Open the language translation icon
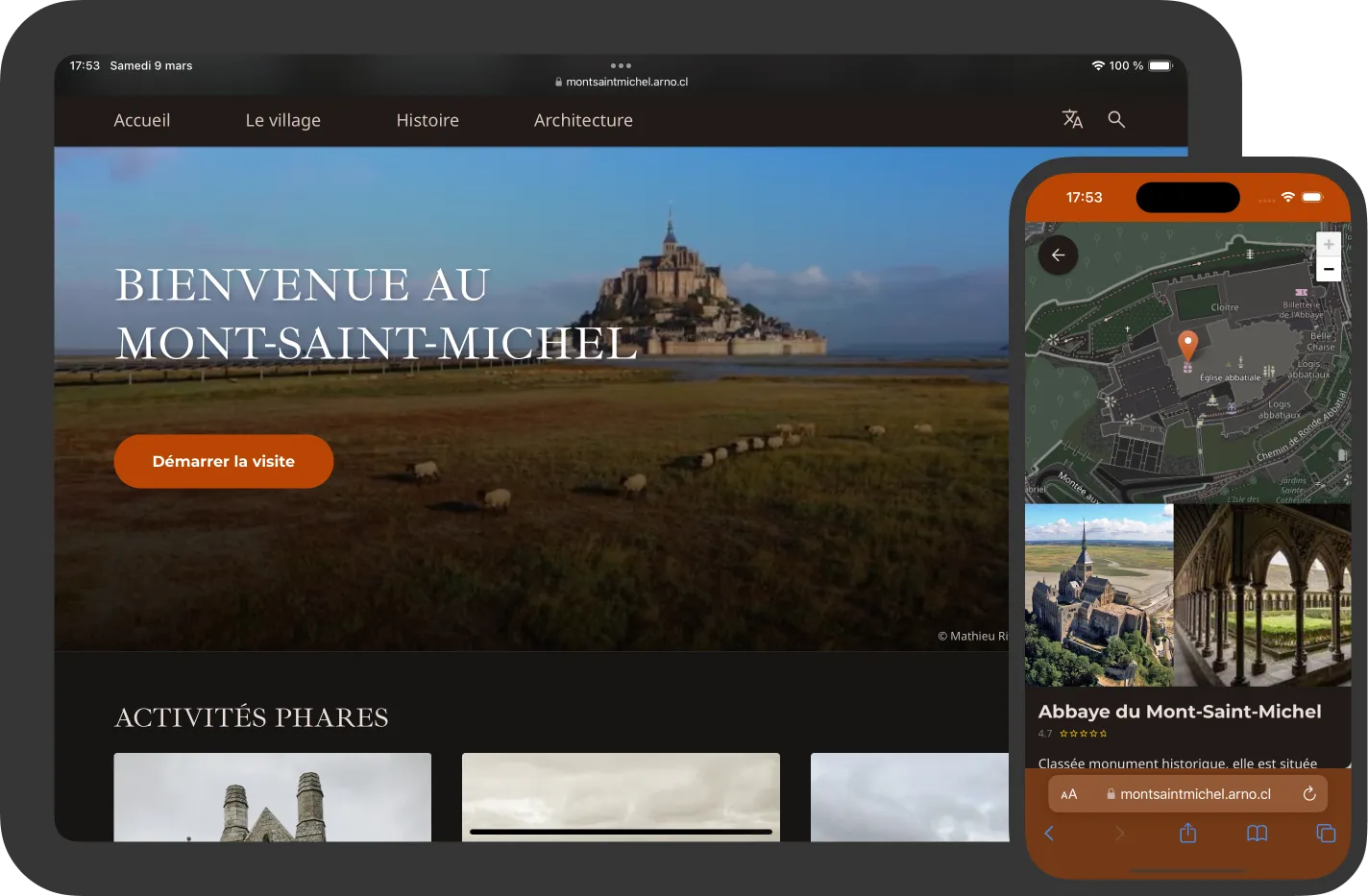Image resolution: width=1368 pixels, height=896 pixels. click(x=1072, y=120)
